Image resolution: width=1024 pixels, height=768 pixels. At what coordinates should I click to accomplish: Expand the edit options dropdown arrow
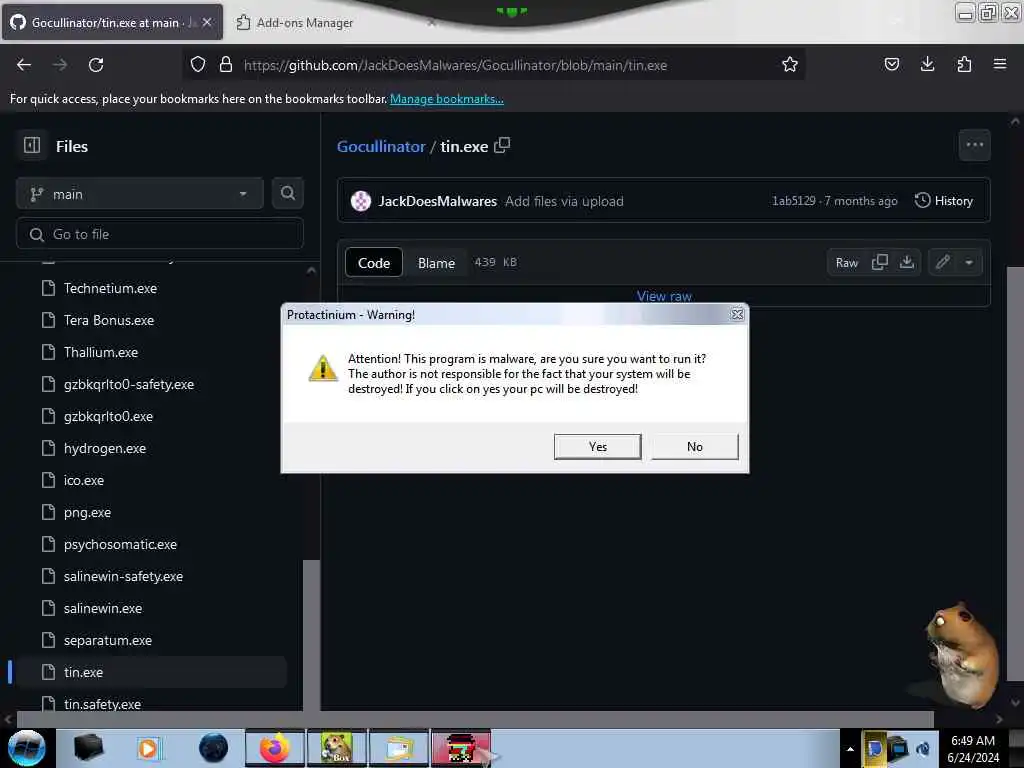[969, 263]
